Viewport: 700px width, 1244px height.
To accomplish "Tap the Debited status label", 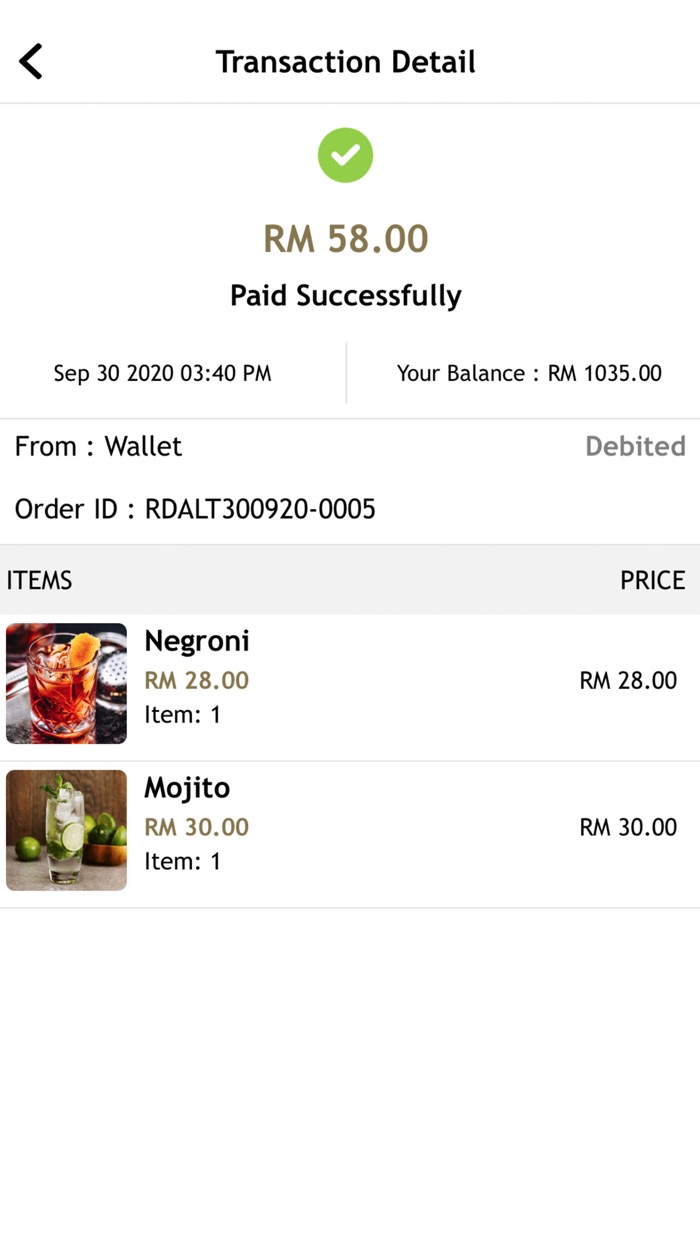I will (635, 446).
